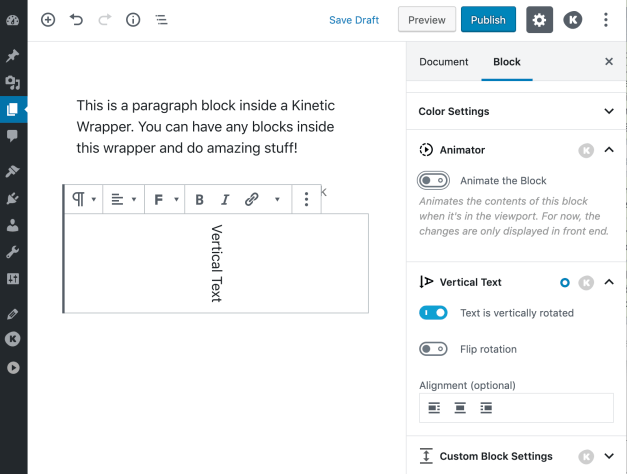Expand the Color Settings panel
627x474 pixels.
click(x=609, y=112)
